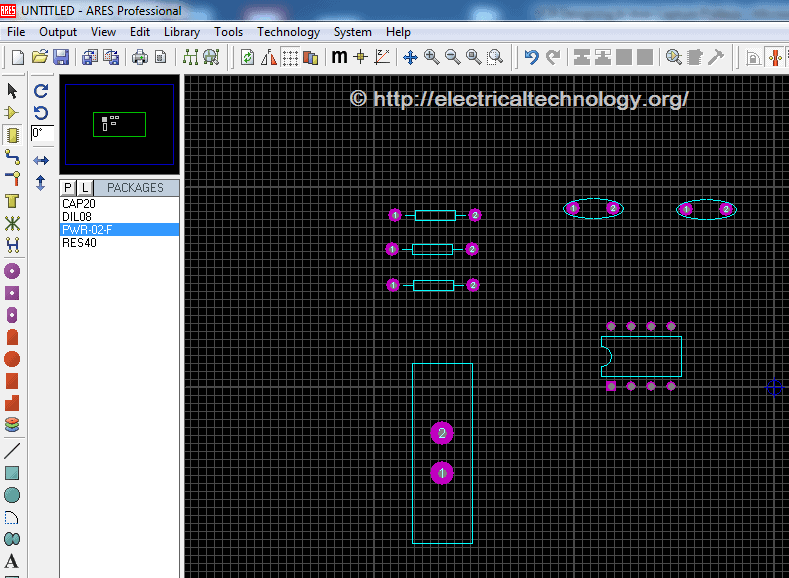The height and width of the screenshot is (578, 789).
Task: Select the Via mode tool
Action: tap(12, 179)
